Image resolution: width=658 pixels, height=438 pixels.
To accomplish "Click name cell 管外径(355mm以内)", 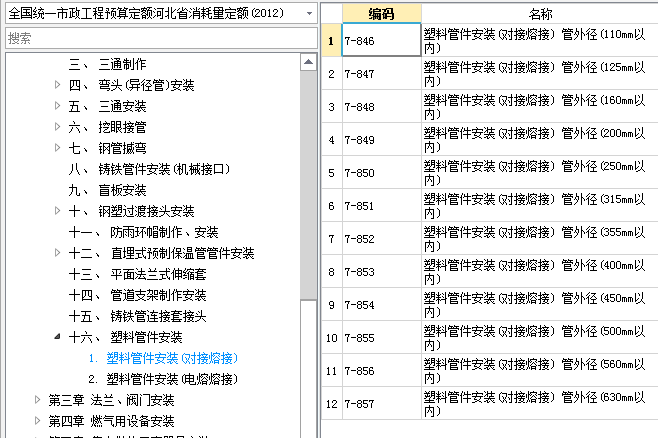I will pyautogui.click(x=540, y=239).
